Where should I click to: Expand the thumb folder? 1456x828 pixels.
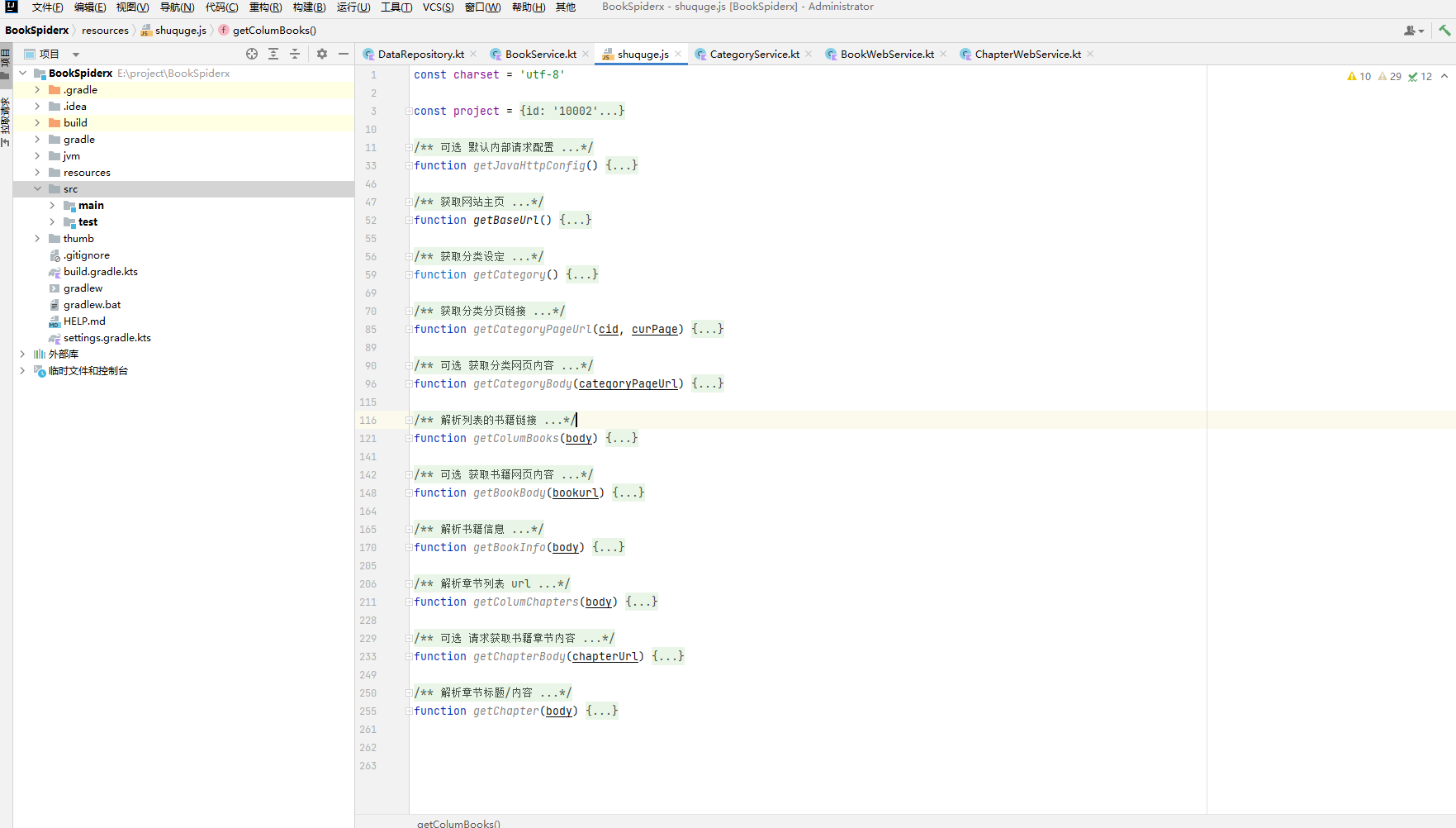tap(37, 238)
